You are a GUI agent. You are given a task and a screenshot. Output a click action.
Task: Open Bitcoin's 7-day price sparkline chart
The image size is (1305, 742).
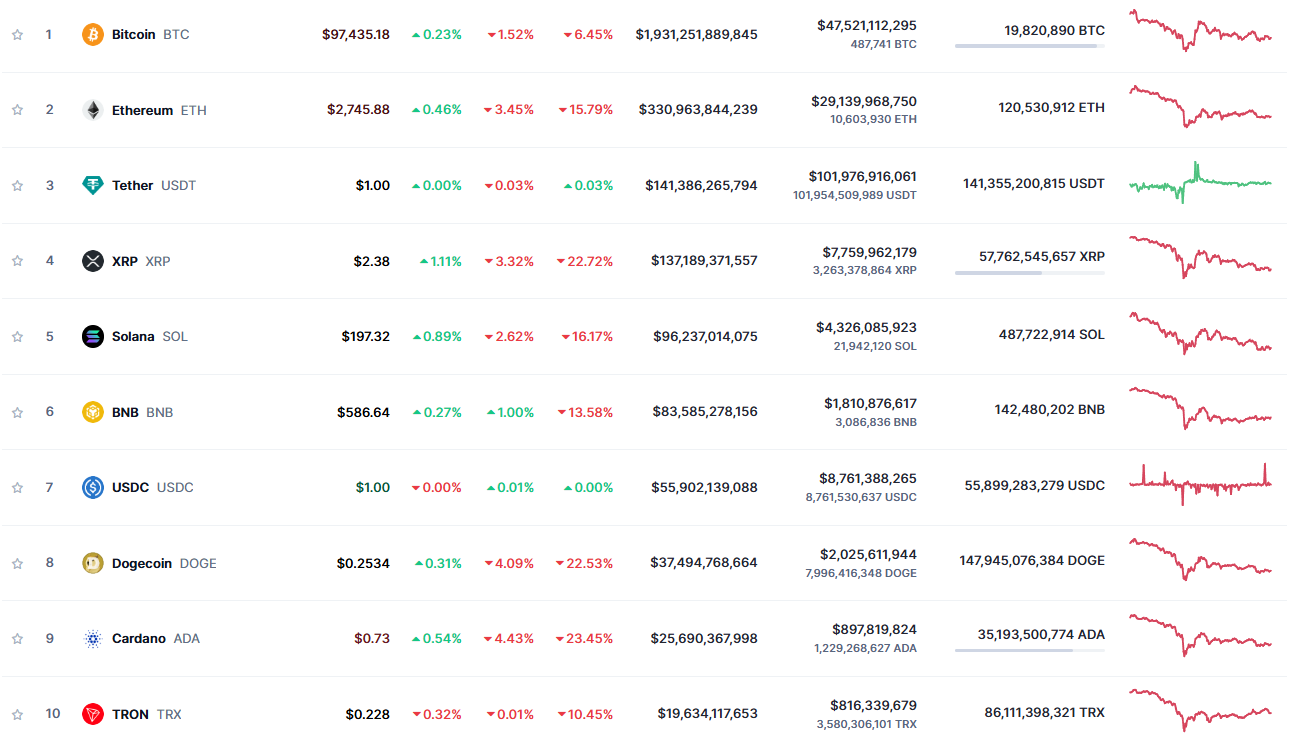pyautogui.click(x=1200, y=30)
